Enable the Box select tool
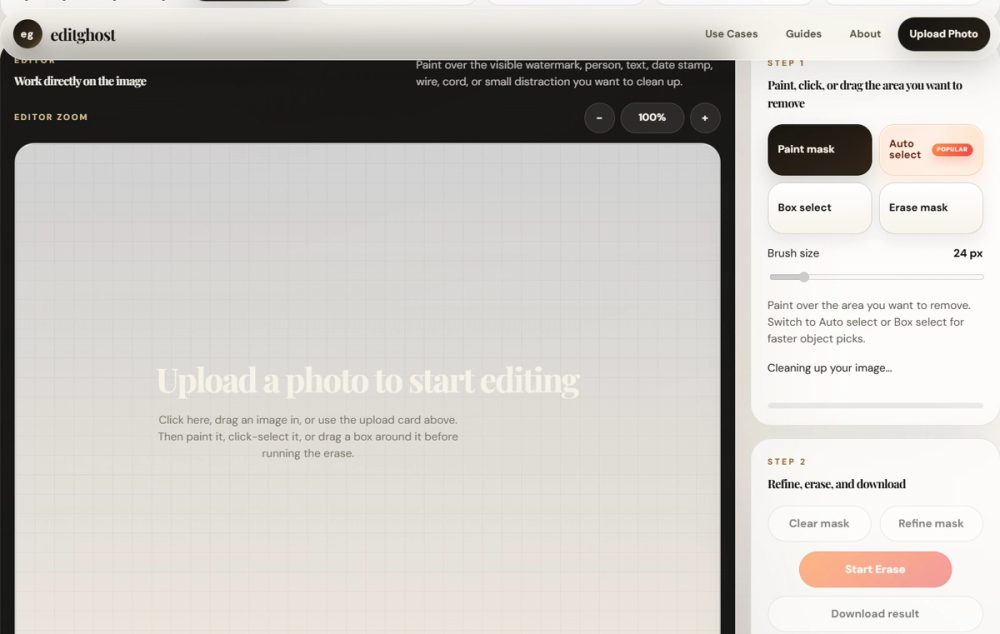1000x634 pixels. pyautogui.click(x=819, y=207)
